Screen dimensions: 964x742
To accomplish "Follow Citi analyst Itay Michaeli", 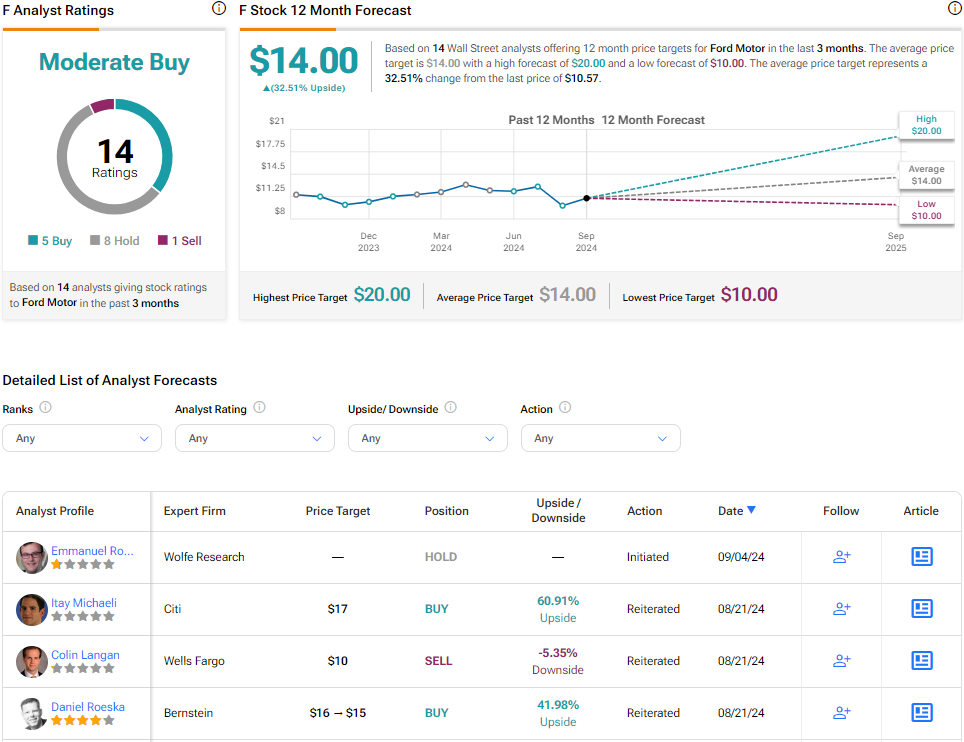I will pos(841,609).
